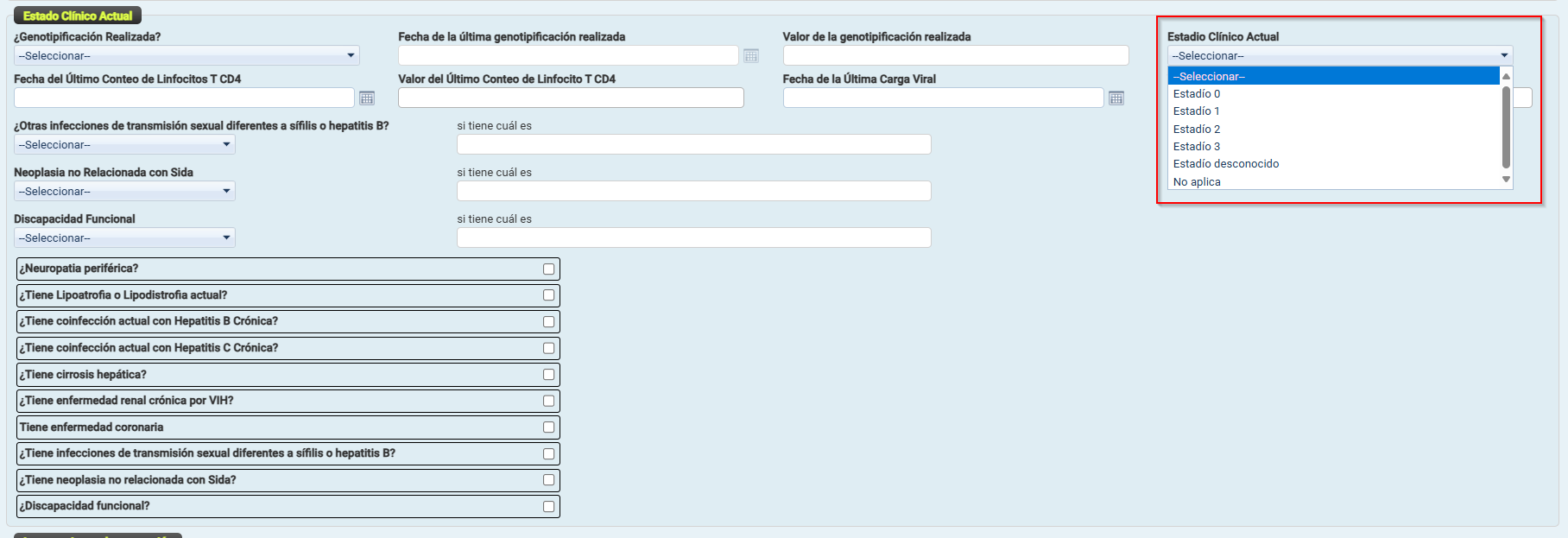Pick Estadío desconocido from the dropdown list
This screenshot has width=1568, height=538.
pyautogui.click(x=1226, y=164)
